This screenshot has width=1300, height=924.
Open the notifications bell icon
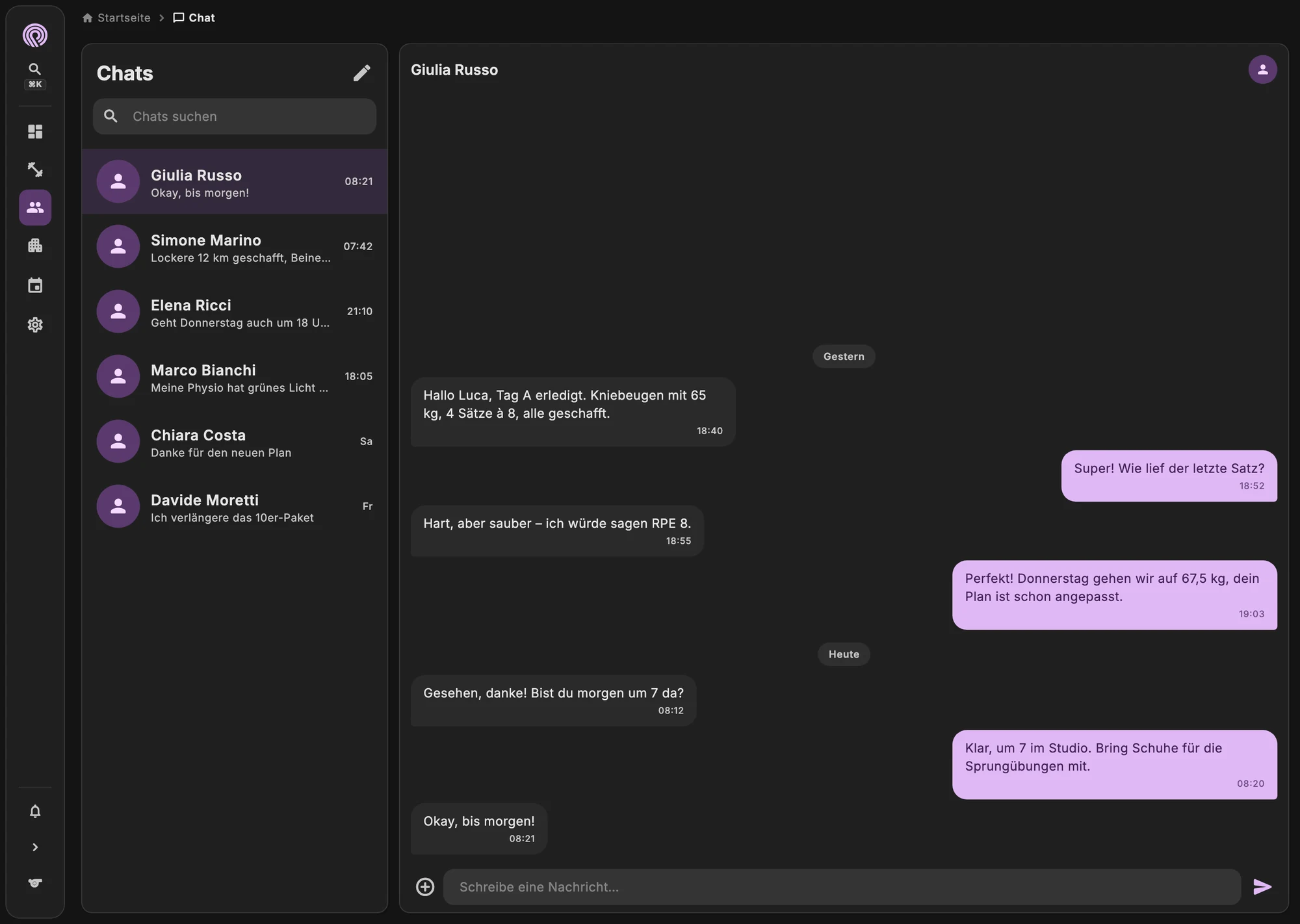tap(35, 812)
